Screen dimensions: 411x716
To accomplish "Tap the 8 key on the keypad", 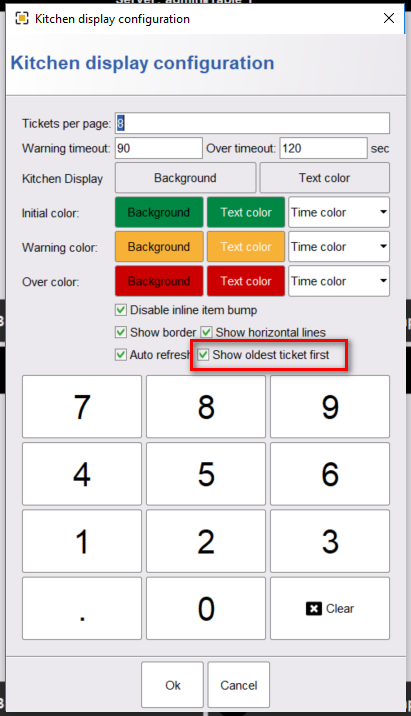I will [x=206, y=406].
